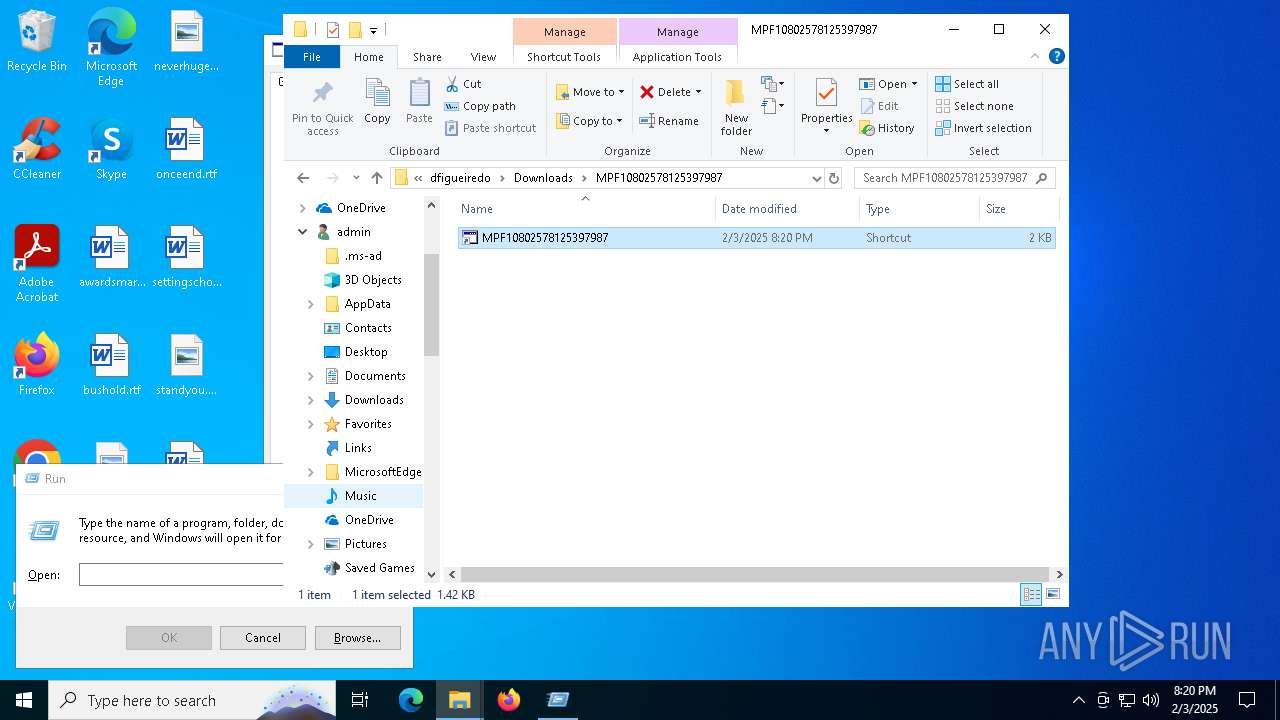Select the Music folder in navigation pane
Screen dimensions: 1280x720
pos(360,496)
